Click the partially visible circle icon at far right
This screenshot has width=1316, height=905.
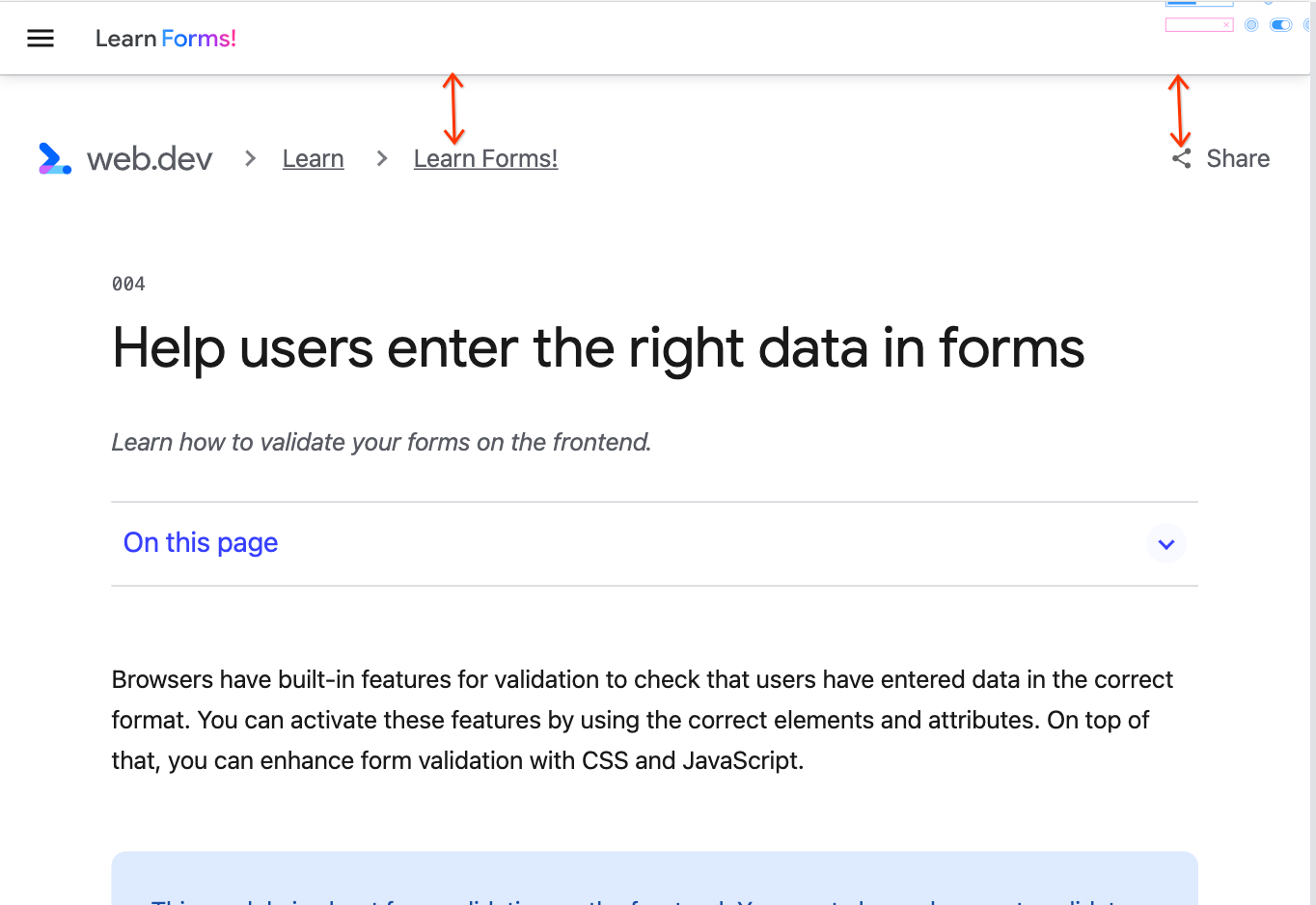(x=1308, y=24)
